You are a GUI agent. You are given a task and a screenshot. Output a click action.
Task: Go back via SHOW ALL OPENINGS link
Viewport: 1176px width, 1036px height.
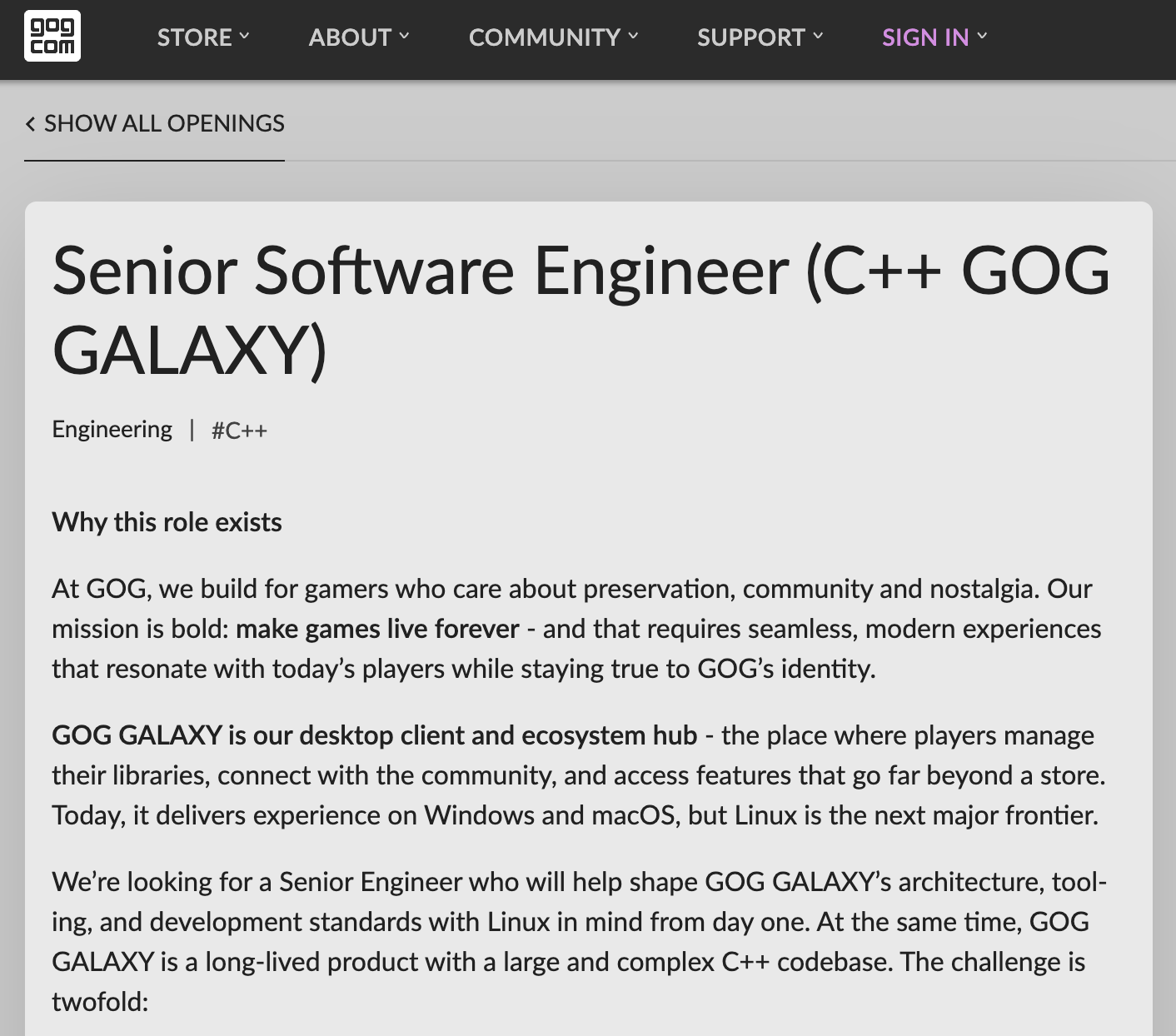[164, 123]
